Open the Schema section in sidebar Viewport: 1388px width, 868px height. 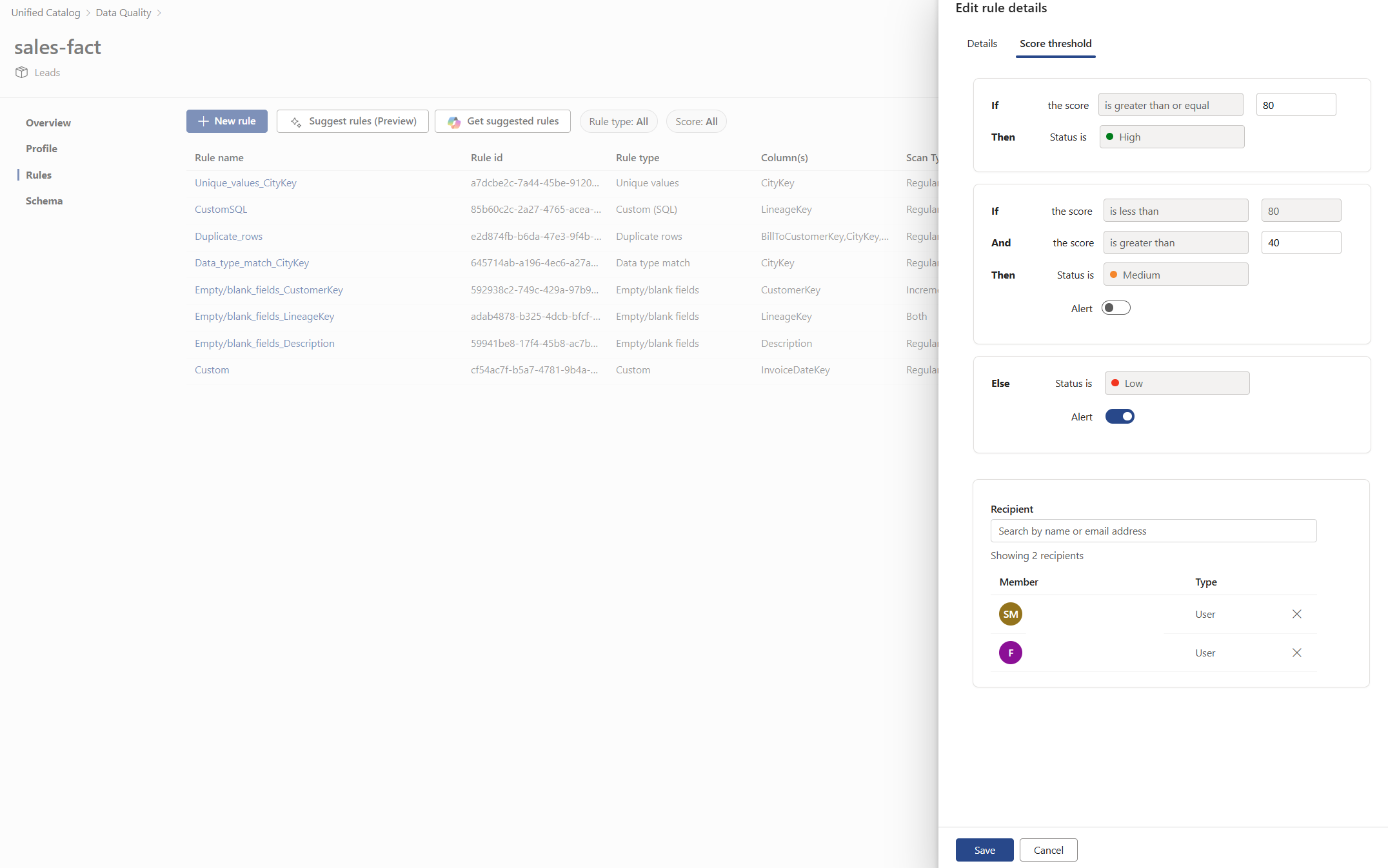pos(44,201)
